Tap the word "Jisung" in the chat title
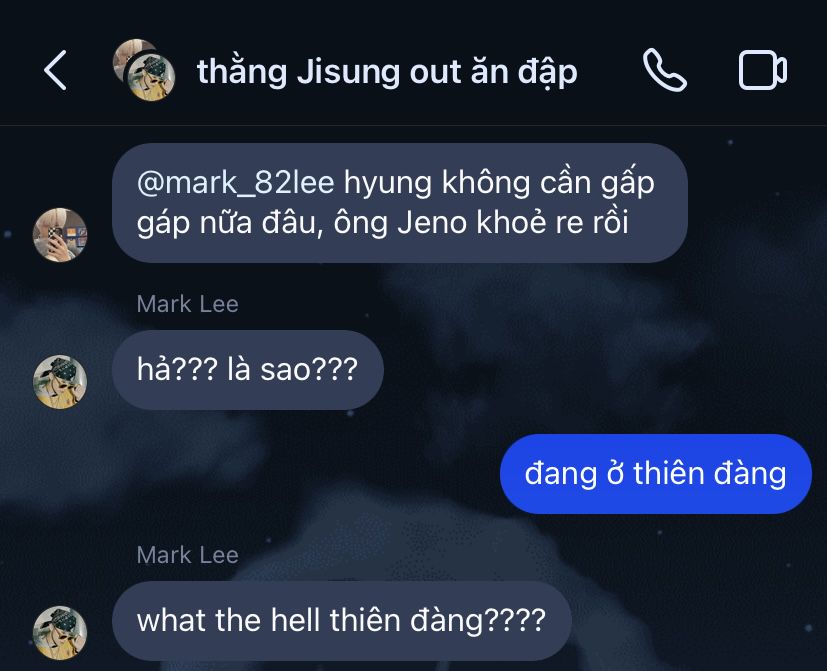Screen dimensions: 827x671 point(348,72)
